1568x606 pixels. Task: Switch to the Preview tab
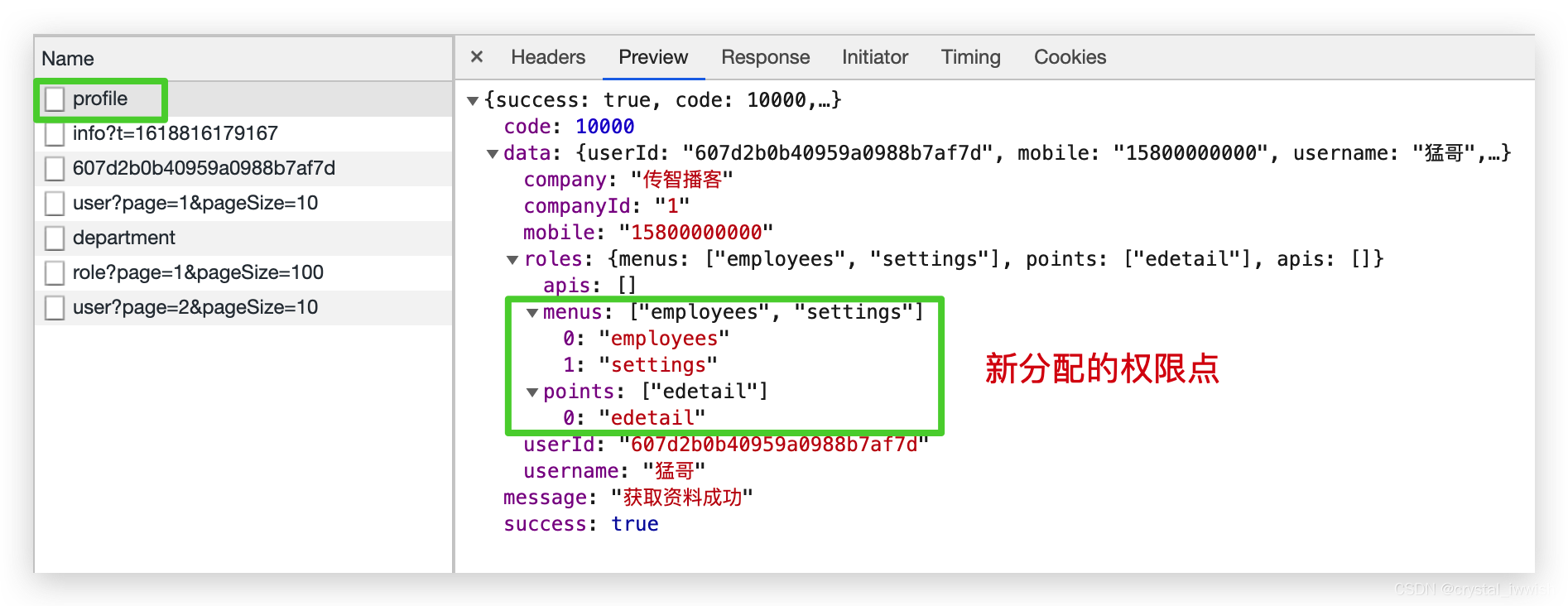click(653, 57)
